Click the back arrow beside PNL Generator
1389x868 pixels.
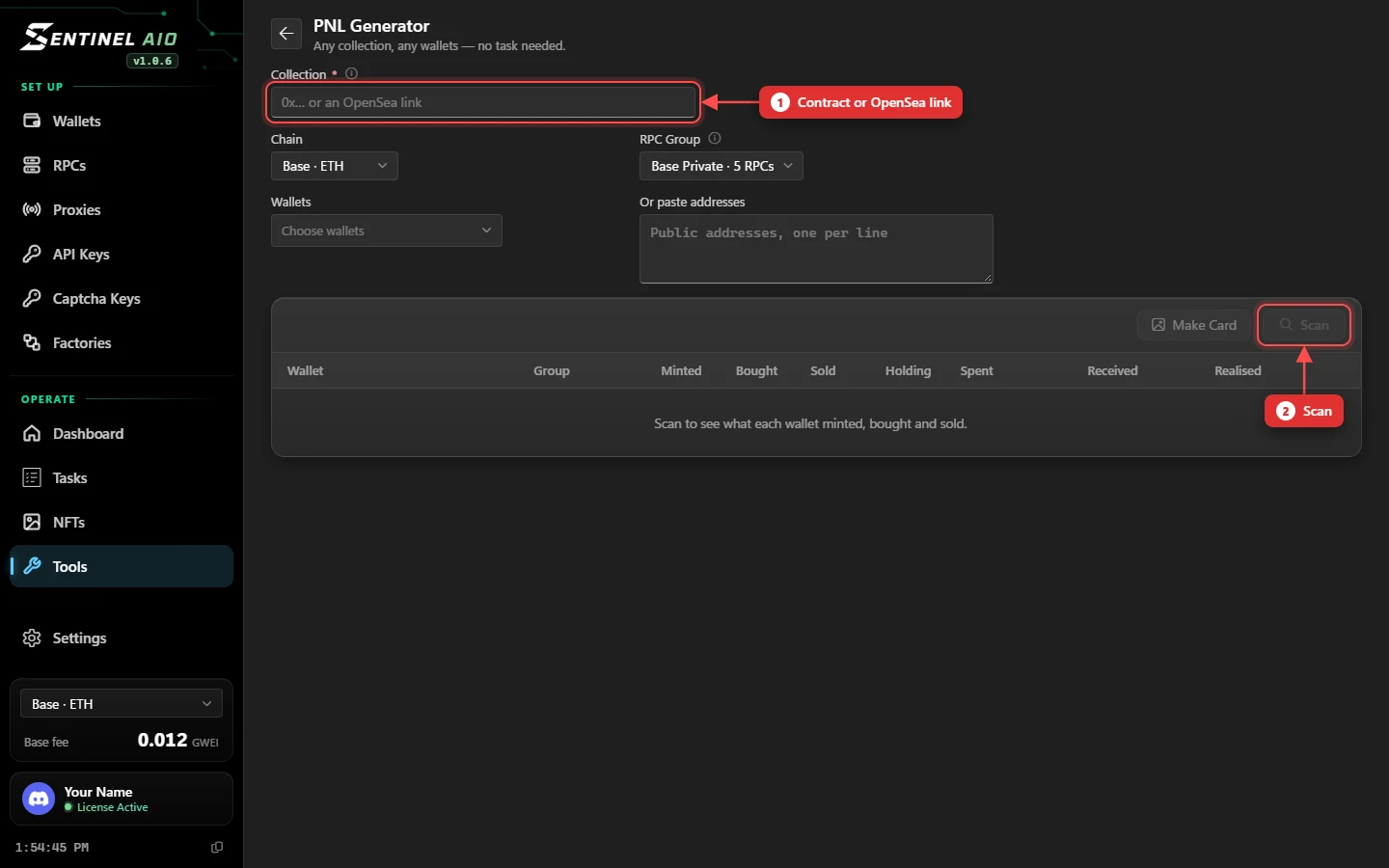(x=286, y=34)
